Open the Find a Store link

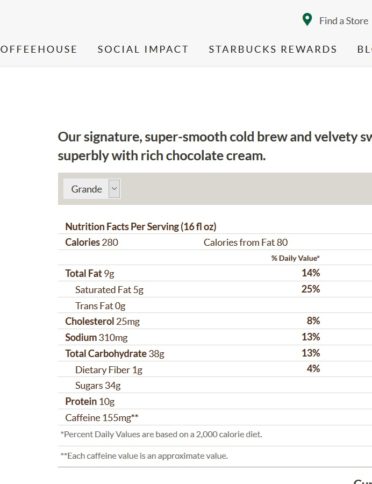[343, 21]
